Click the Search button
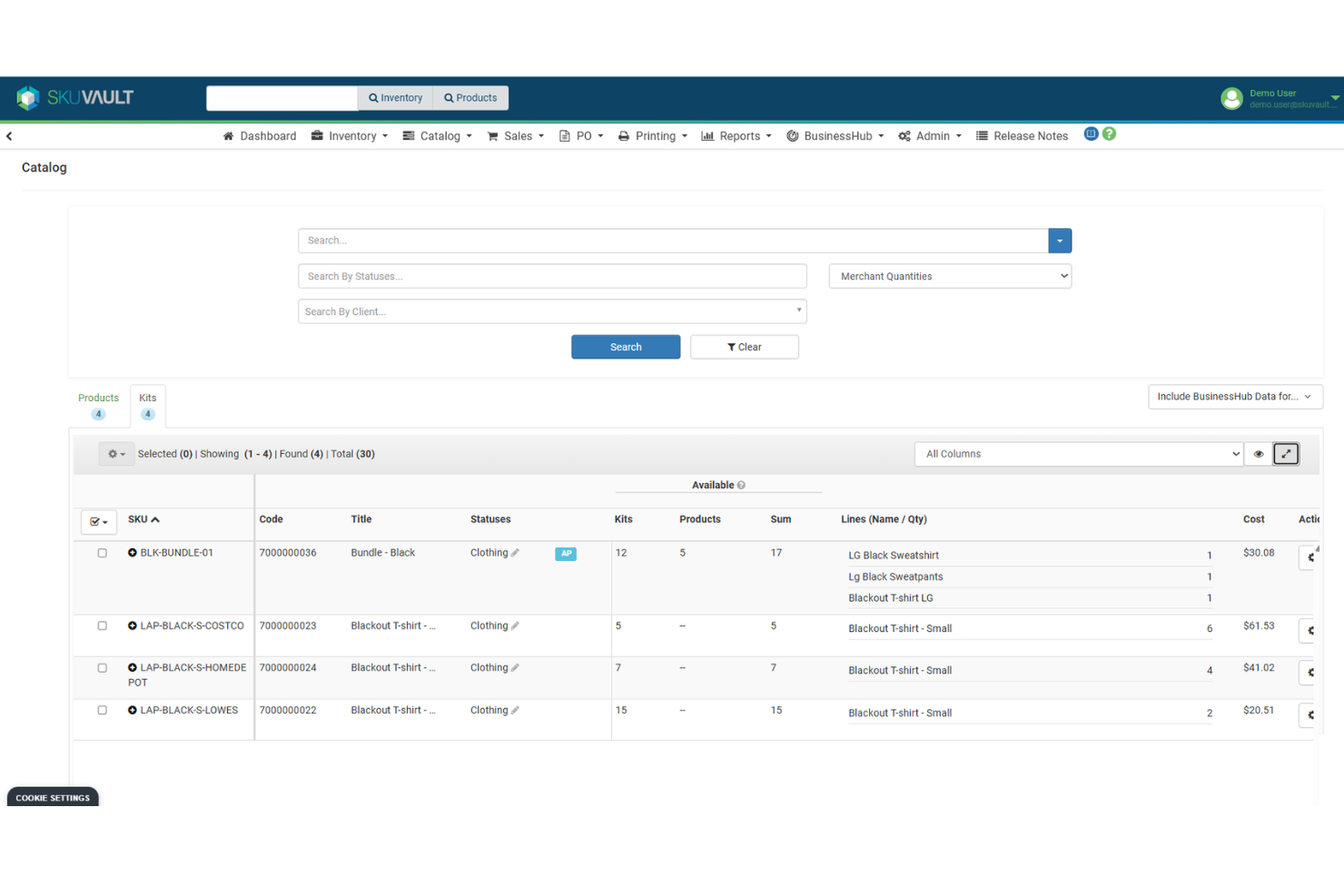 pos(626,347)
